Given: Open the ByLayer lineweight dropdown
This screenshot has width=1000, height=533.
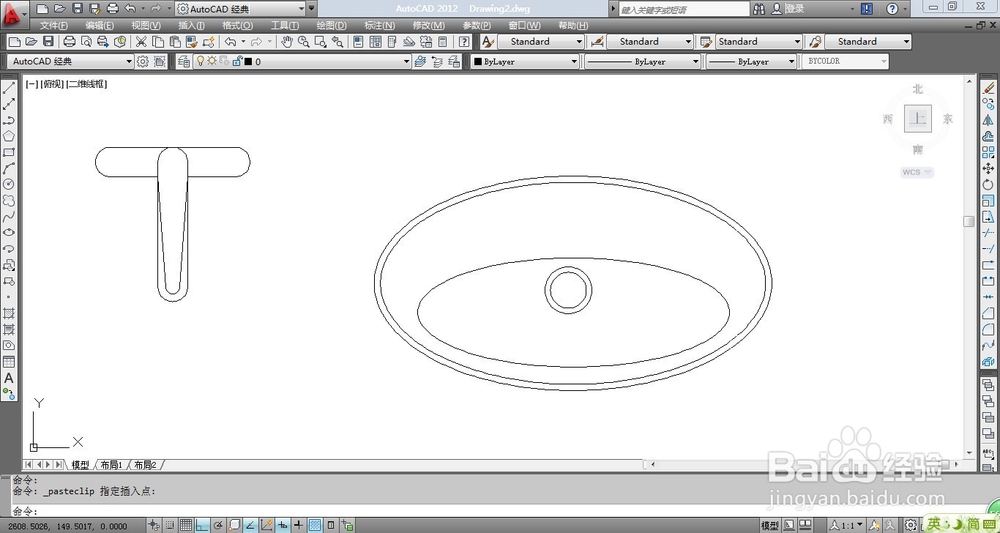Looking at the screenshot, I should point(751,62).
